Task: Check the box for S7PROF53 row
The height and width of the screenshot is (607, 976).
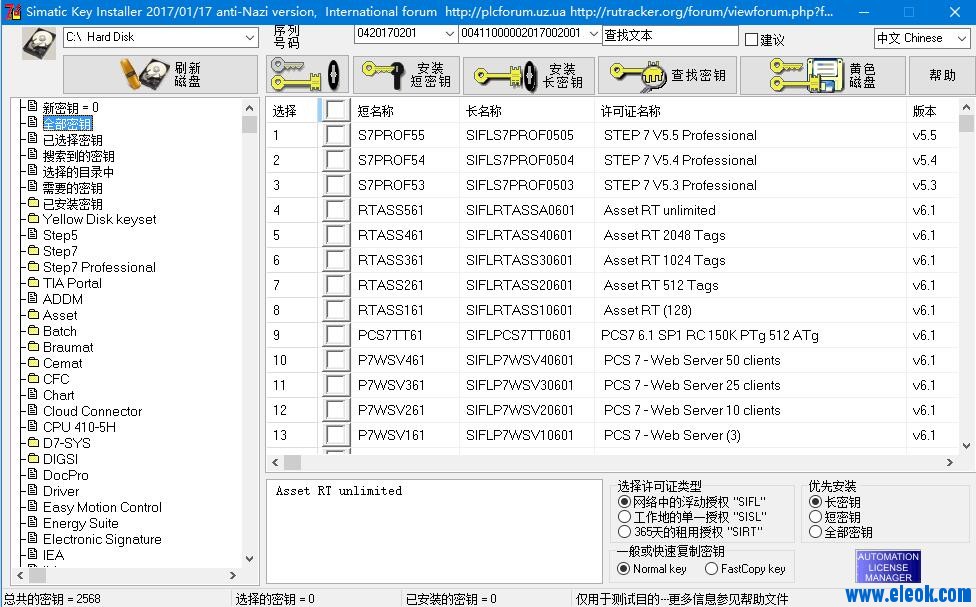Action: pos(336,185)
